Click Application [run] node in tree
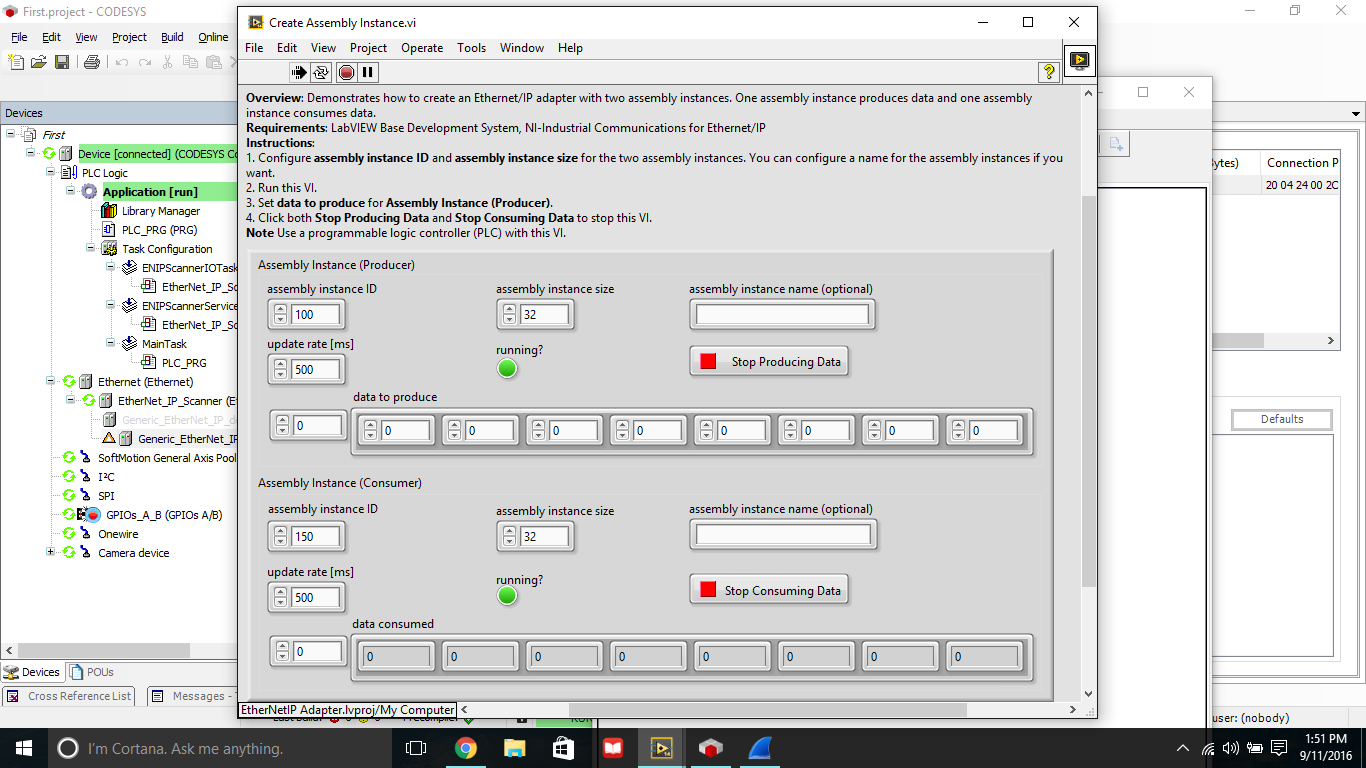 [150, 192]
